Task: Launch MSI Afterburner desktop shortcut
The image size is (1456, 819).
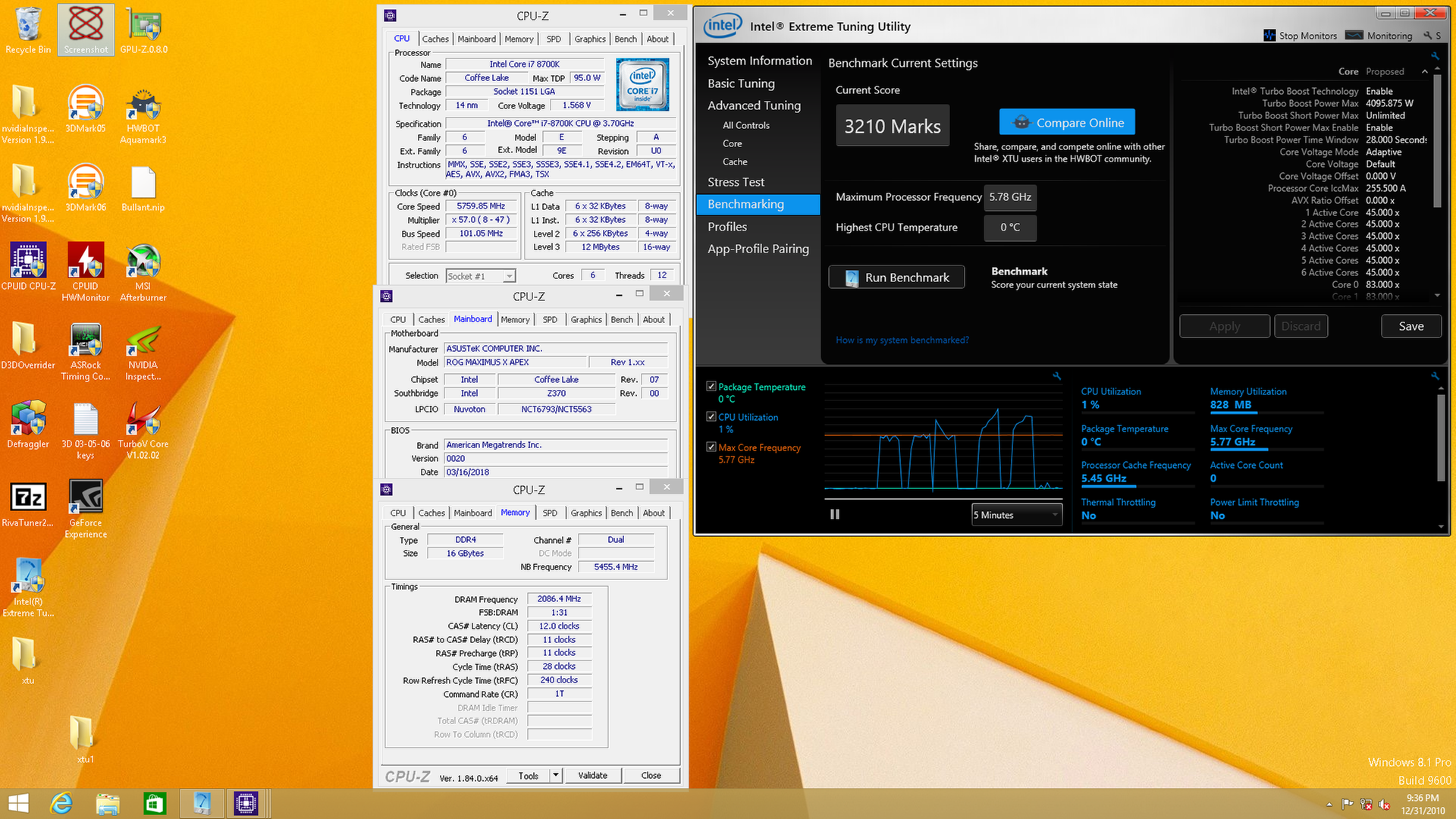Action: tap(143, 273)
